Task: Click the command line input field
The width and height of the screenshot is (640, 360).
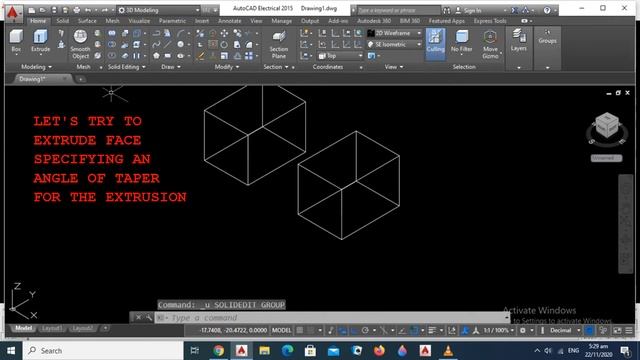Action: coord(331,317)
